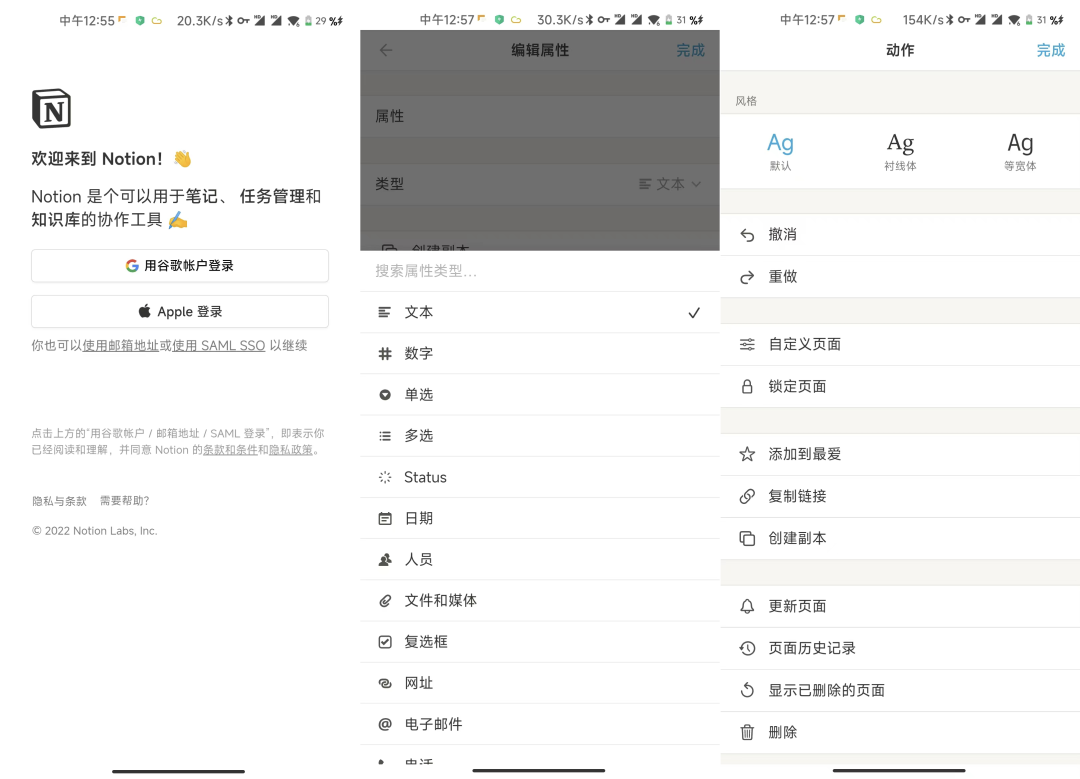This screenshot has width=1080, height=779.
Task: Select the 网址 link icon
Action: coord(385,683)
